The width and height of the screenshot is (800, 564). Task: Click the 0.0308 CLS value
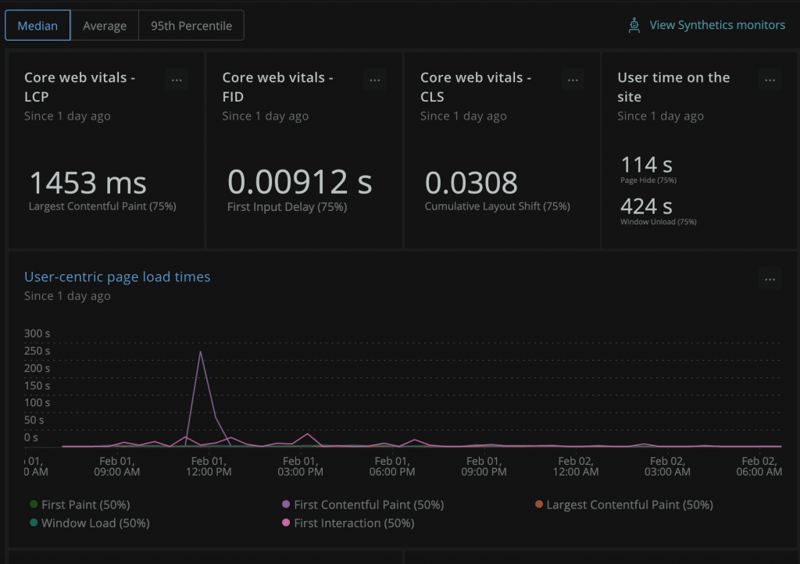pos(471,183)
